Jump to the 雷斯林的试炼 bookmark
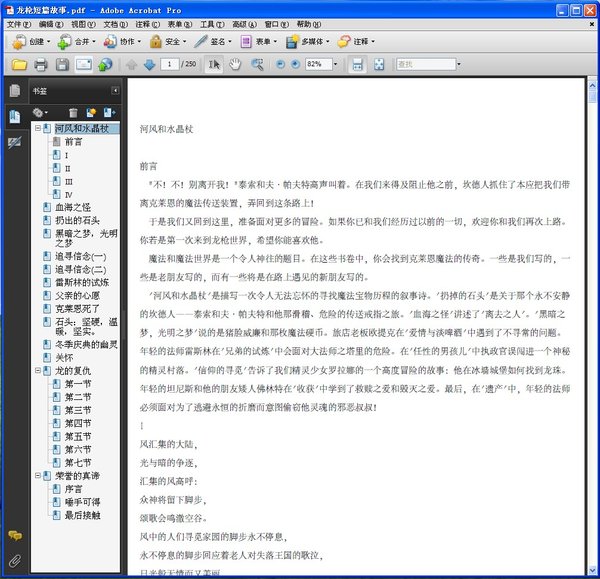The image size is (600, 579). [x=82, y=282]
